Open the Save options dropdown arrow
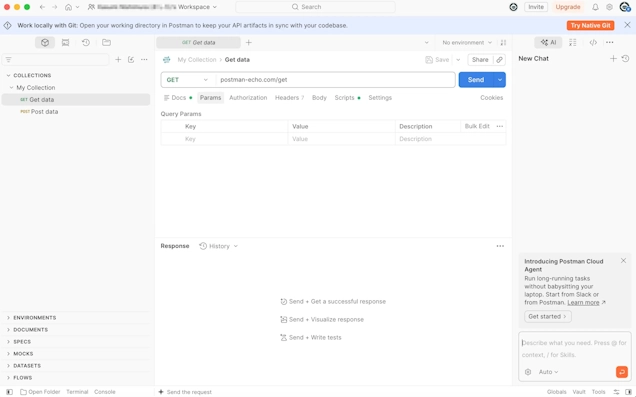This screenshot has width=636, height=397. pyautogui.click(x=458, y=60)
